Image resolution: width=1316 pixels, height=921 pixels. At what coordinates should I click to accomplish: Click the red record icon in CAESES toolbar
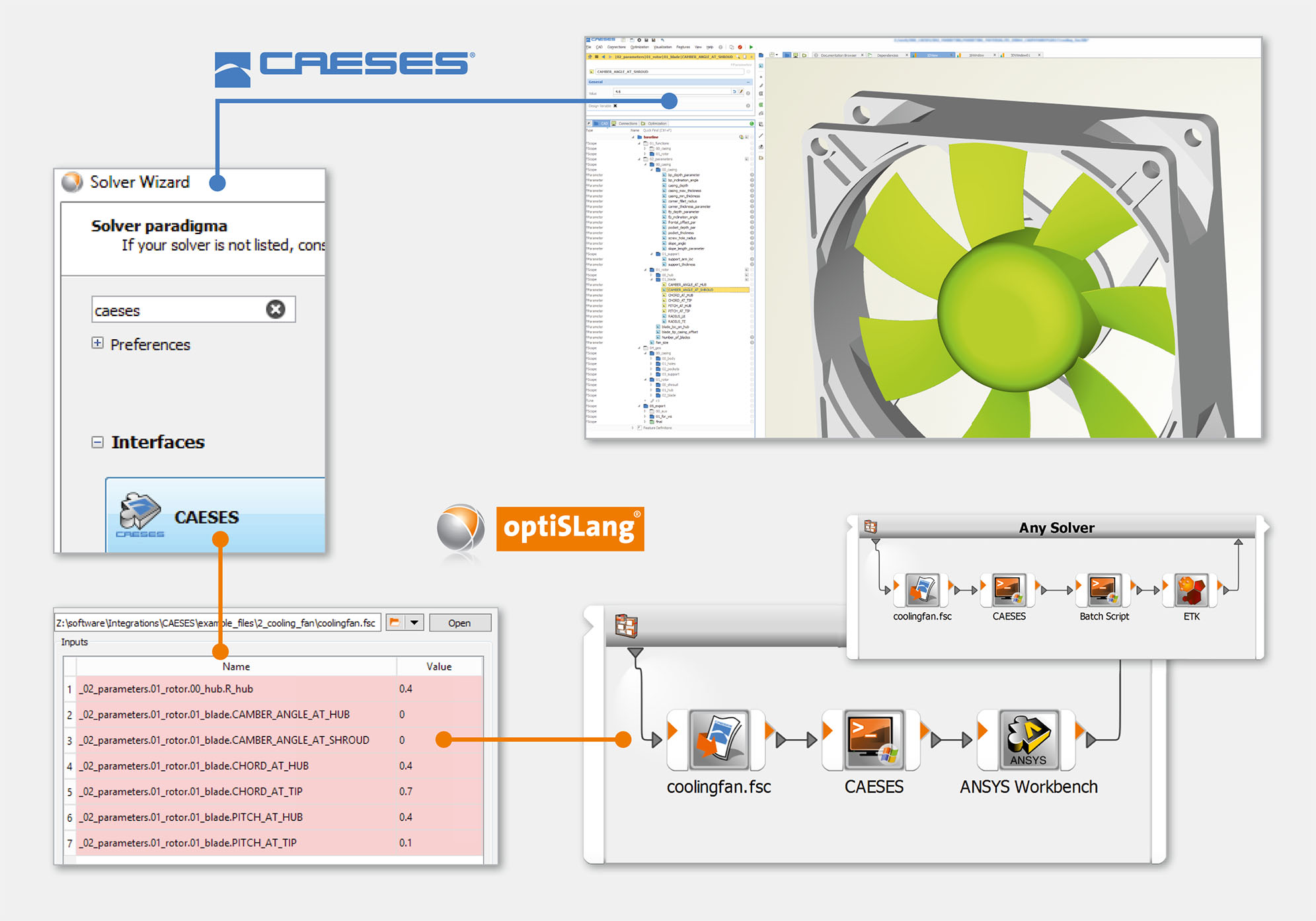(x=740, y=48)
